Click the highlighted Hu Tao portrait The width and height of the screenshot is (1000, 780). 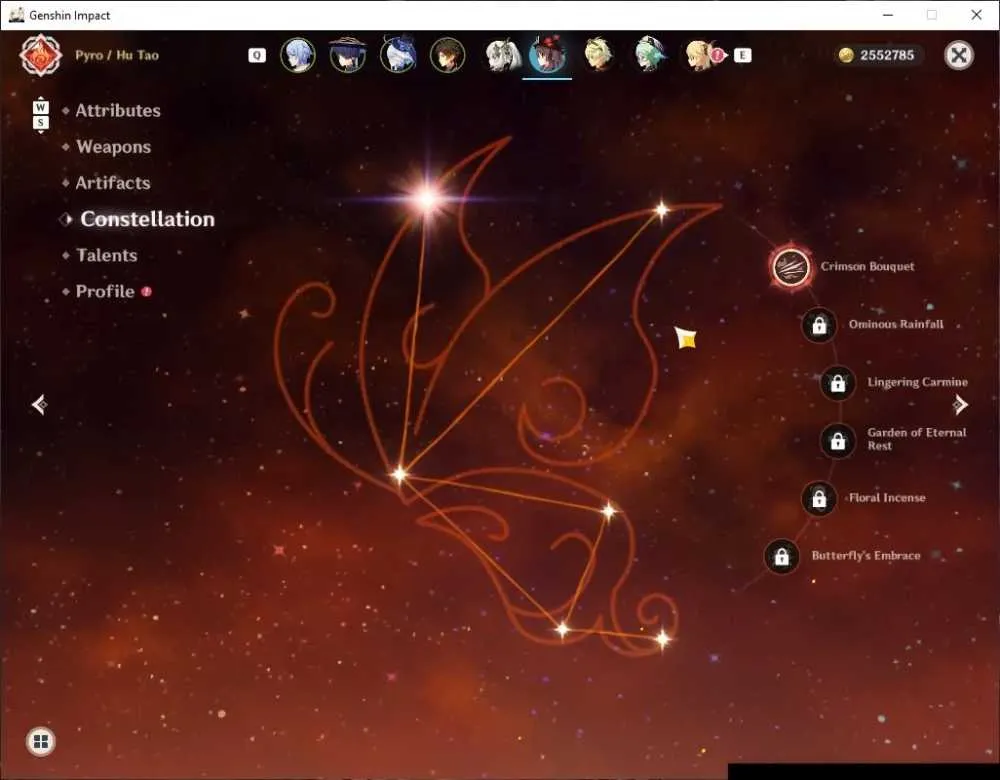click(x=547, y=55)
